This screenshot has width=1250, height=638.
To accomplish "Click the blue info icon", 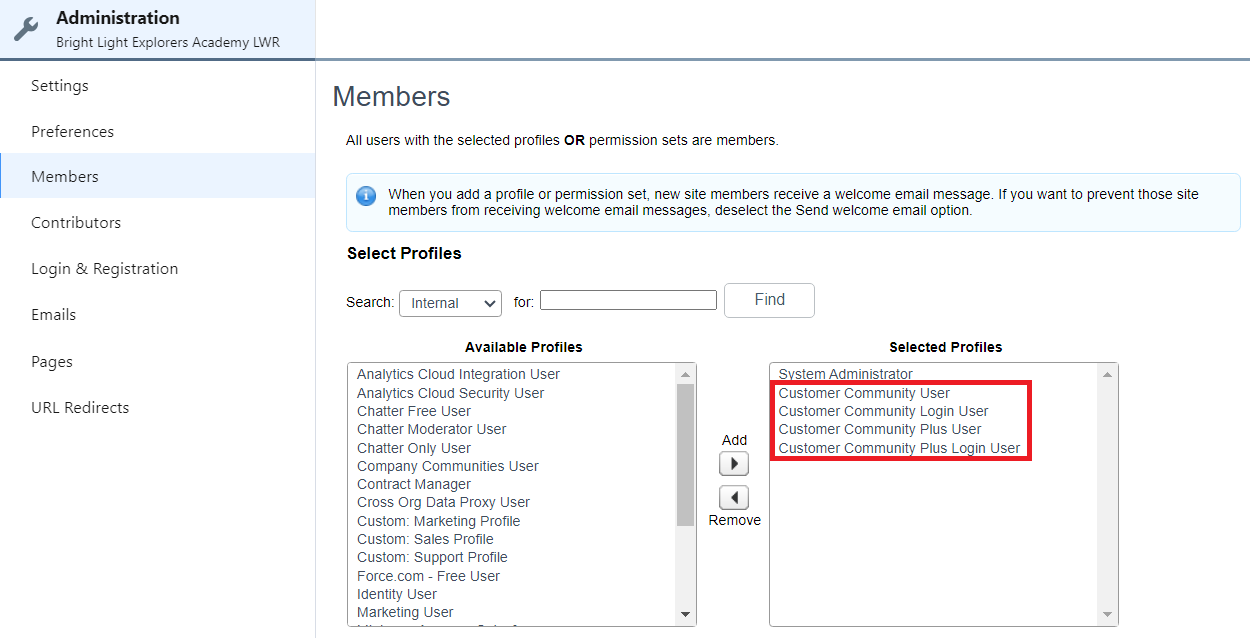I will pyautogui.click(x=366, y=195).
